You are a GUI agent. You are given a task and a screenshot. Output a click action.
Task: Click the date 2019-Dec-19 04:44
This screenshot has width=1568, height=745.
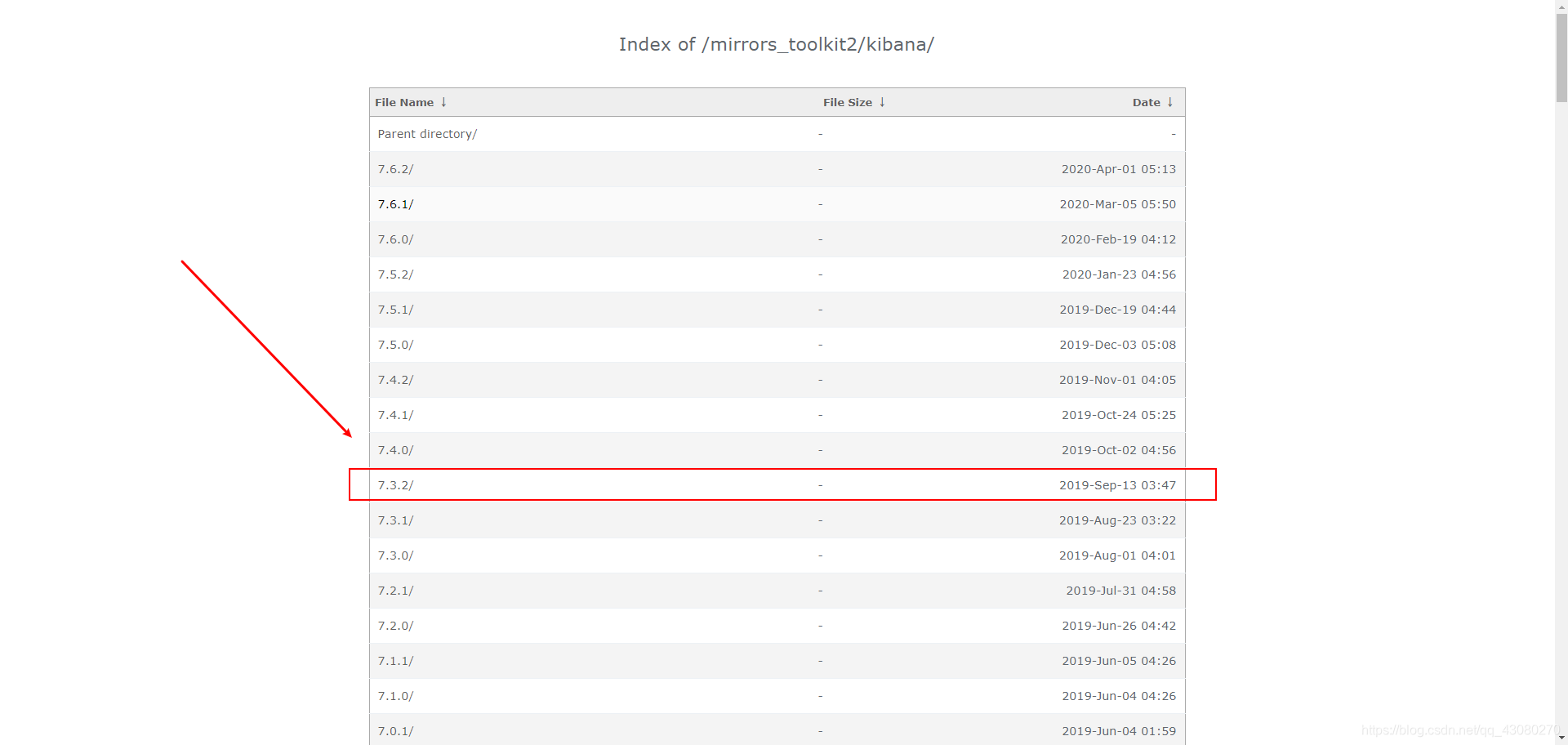tap(1118, 310)
